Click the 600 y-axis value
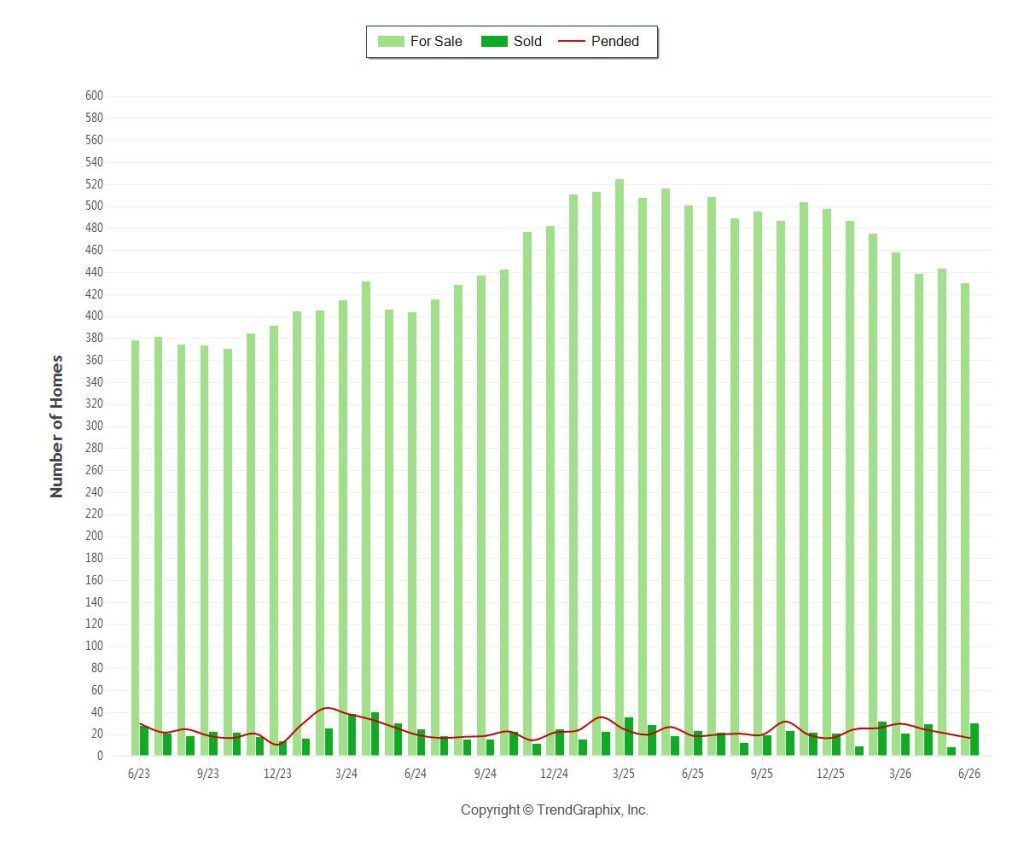The height and width of the screenshot is (853, 1024). [x=94, y=96]
